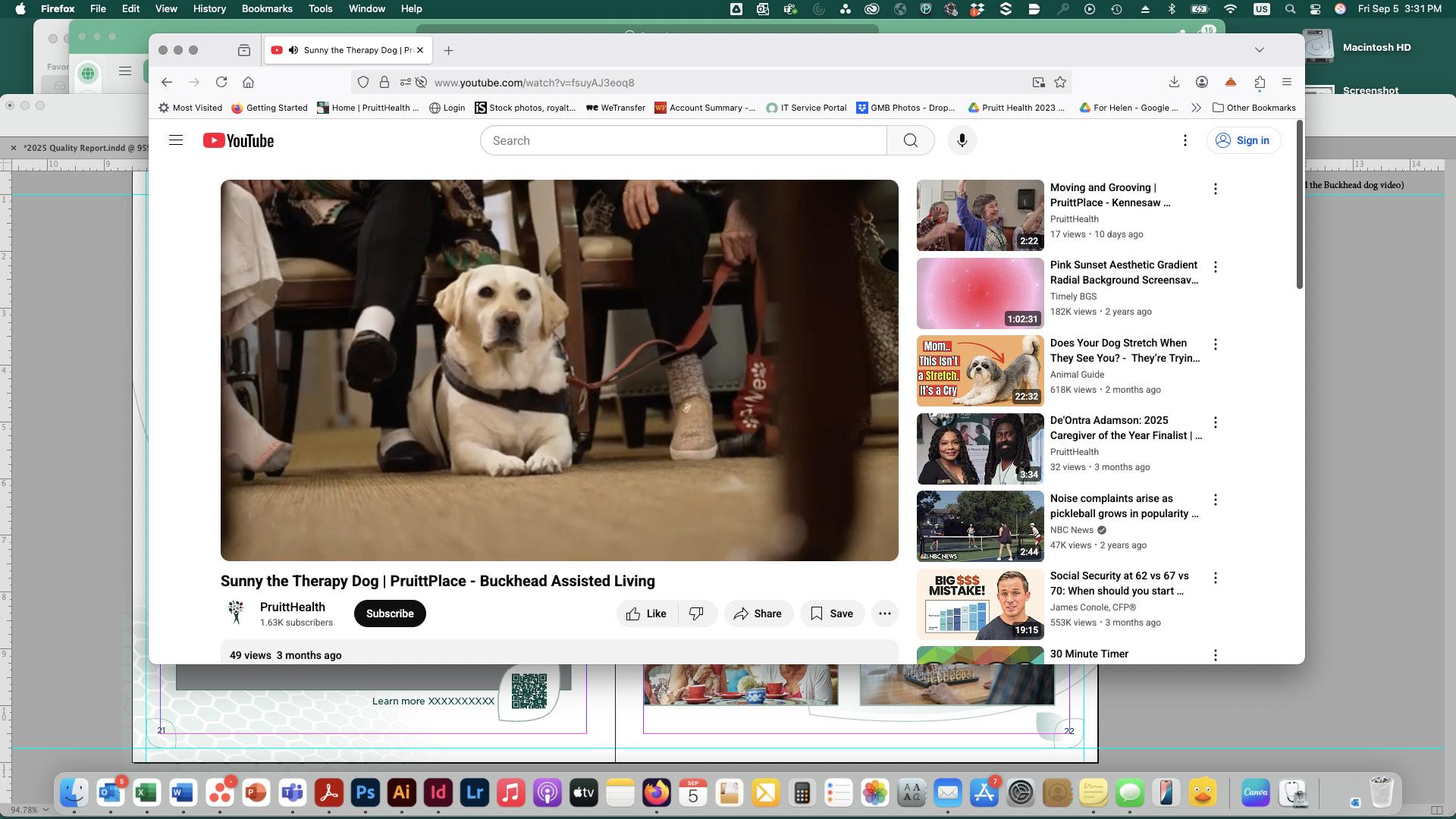The width and height of the screenshot is (1456, 819).
Task: Click the YouTube search magnifier button
Action: (x=910, y=140)
